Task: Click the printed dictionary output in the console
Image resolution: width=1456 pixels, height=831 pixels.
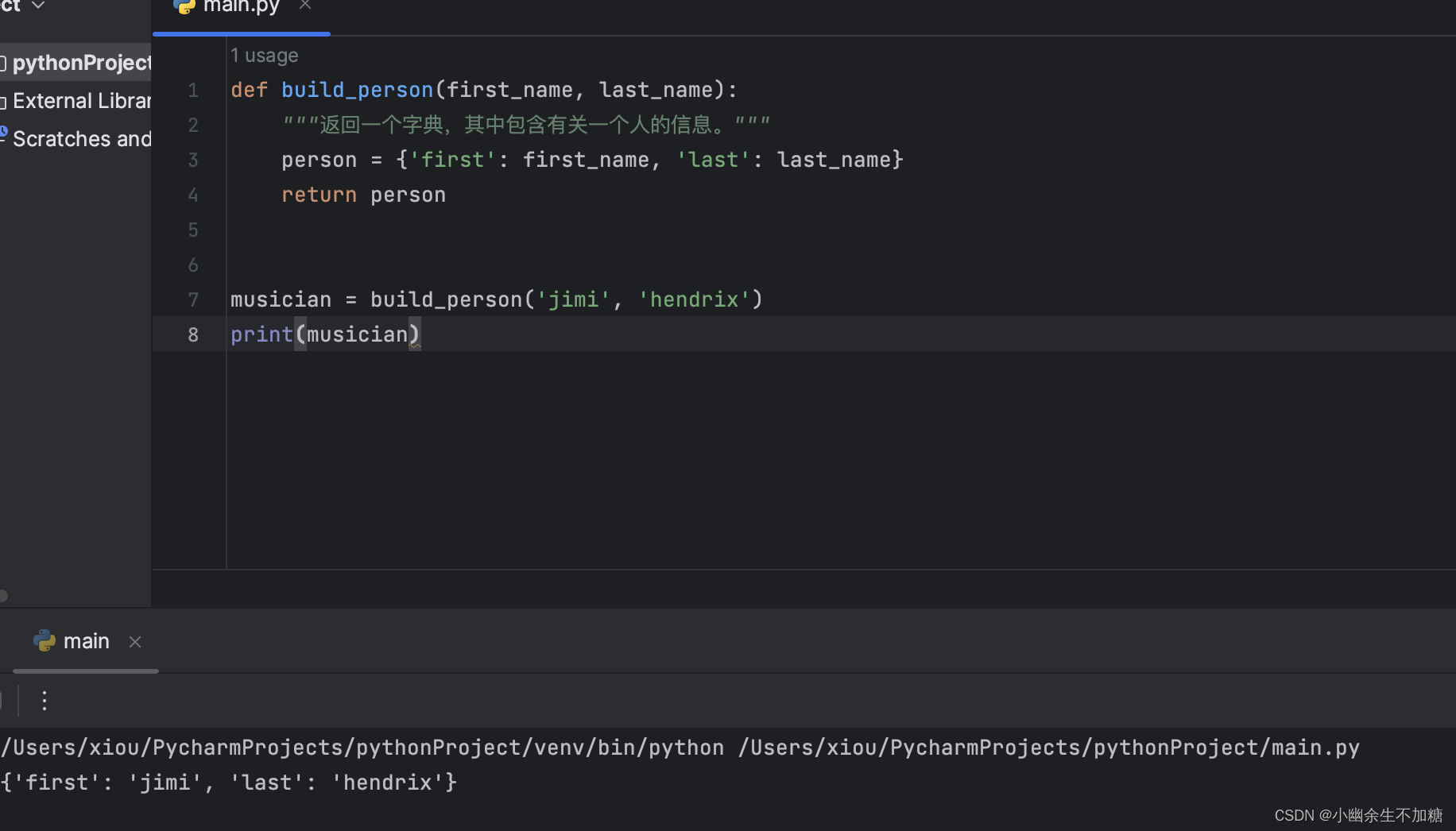Action: 229,783
